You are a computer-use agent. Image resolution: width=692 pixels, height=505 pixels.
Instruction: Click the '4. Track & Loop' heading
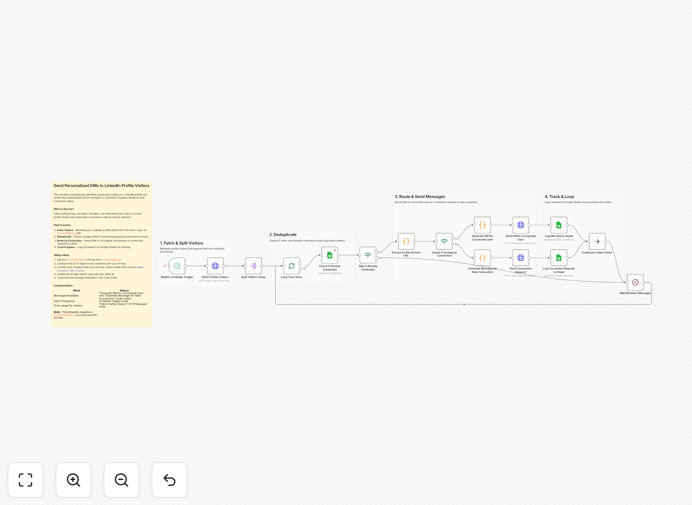[x=559, y=196]
